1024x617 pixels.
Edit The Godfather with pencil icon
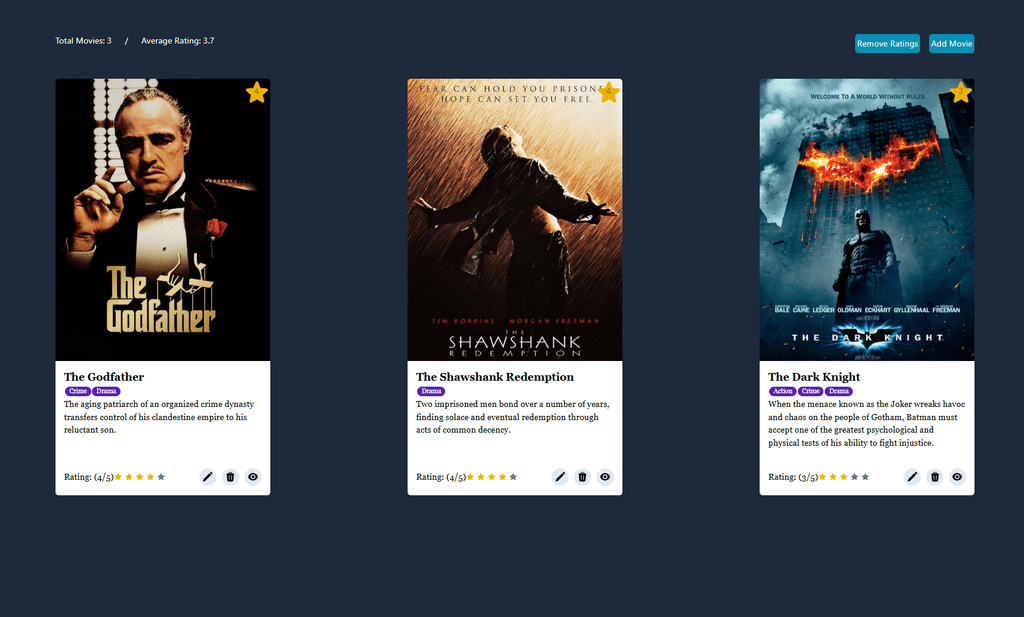click(x=208, y=477)
